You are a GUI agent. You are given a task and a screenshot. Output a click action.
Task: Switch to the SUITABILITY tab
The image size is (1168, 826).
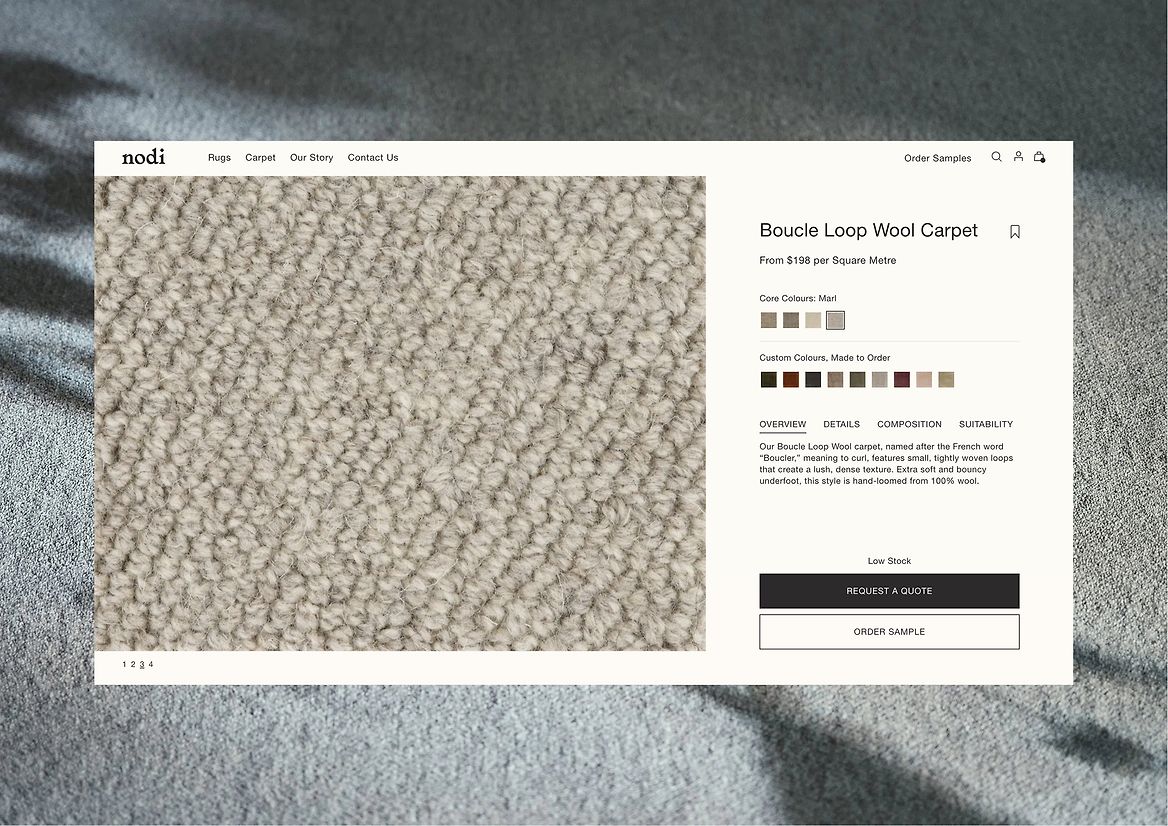click(986, 424)
